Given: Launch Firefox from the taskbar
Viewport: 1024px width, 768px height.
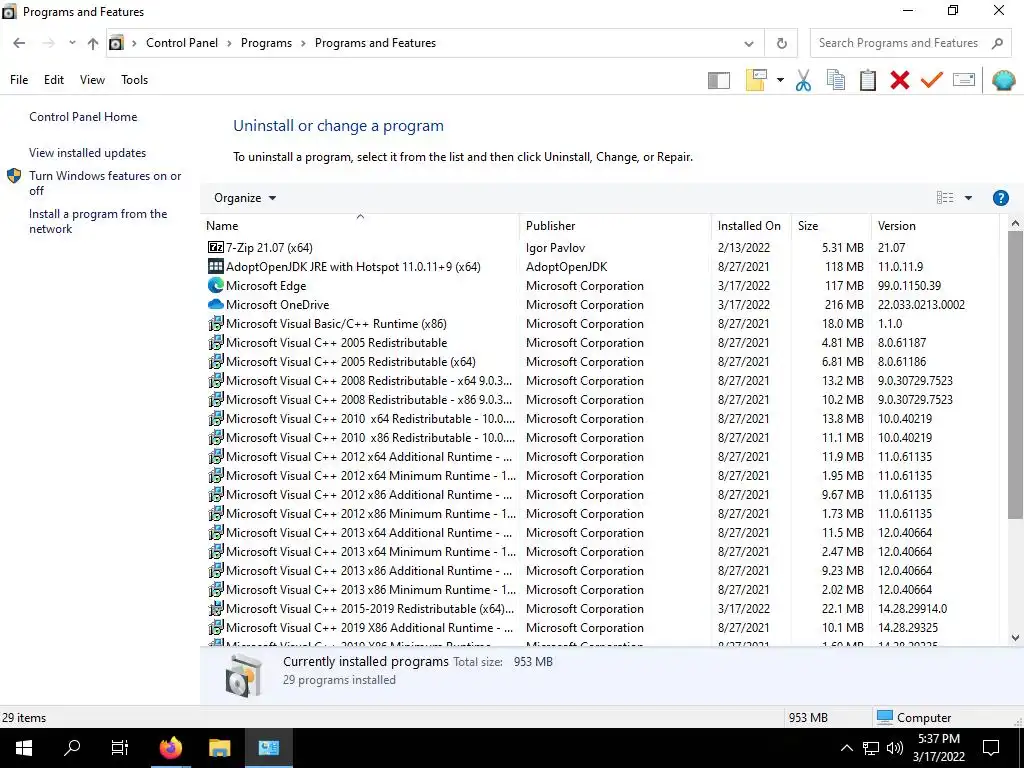Looking at the screenshot, I should (x=171, y=748).
